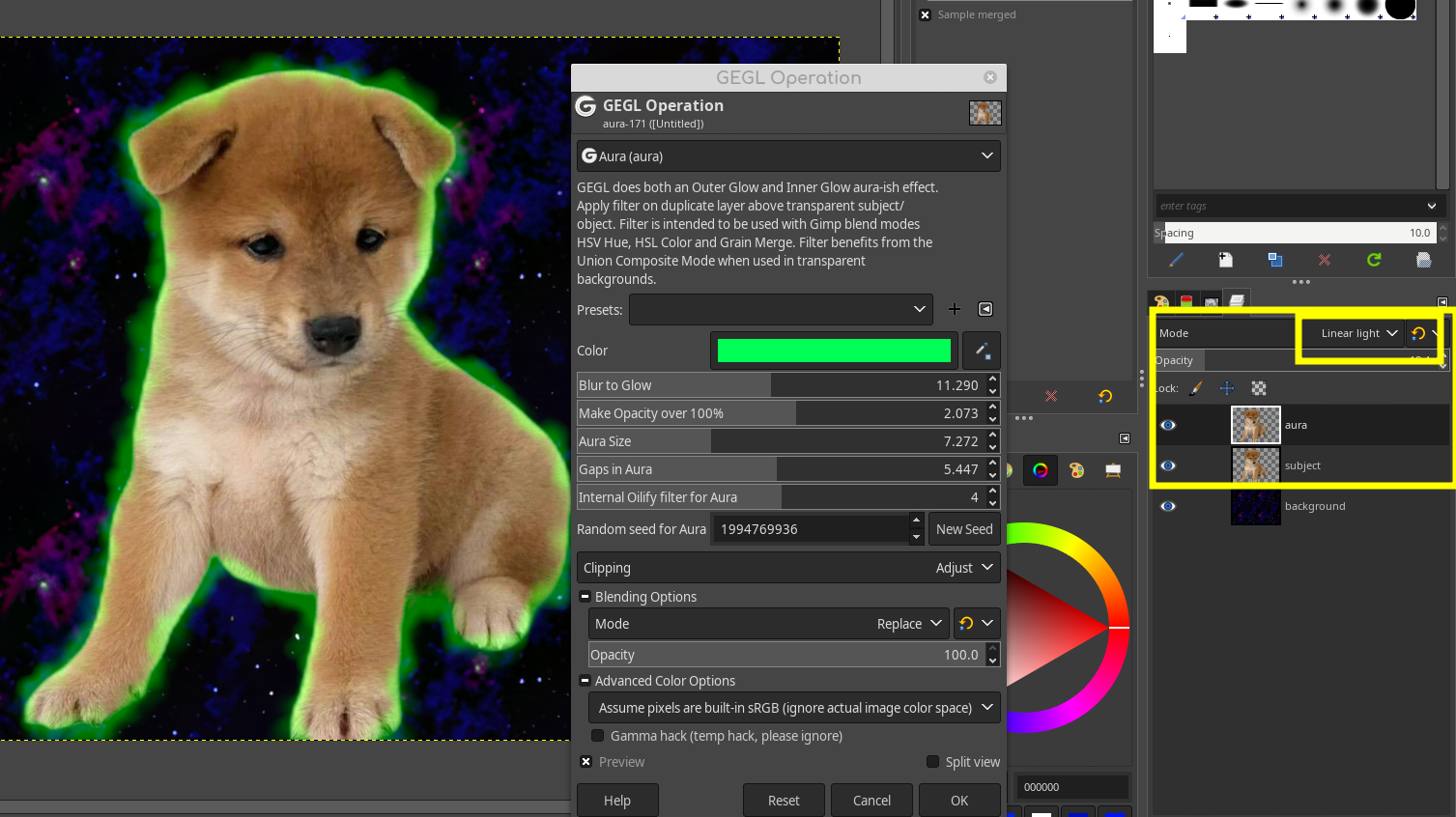Toggle the Preview checkbox

click(585, 762)
